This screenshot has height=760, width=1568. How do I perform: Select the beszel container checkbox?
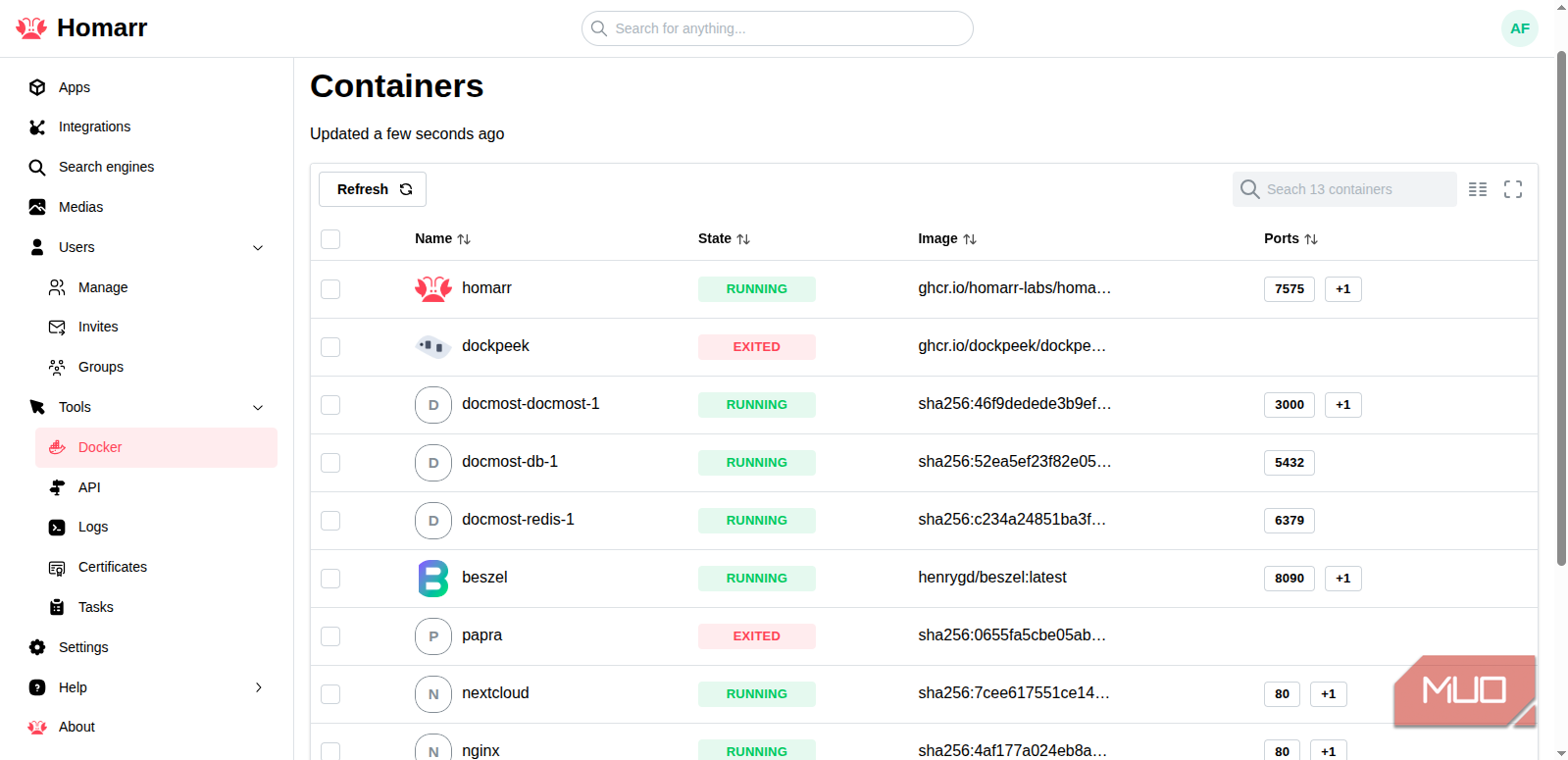coord(330,579)
